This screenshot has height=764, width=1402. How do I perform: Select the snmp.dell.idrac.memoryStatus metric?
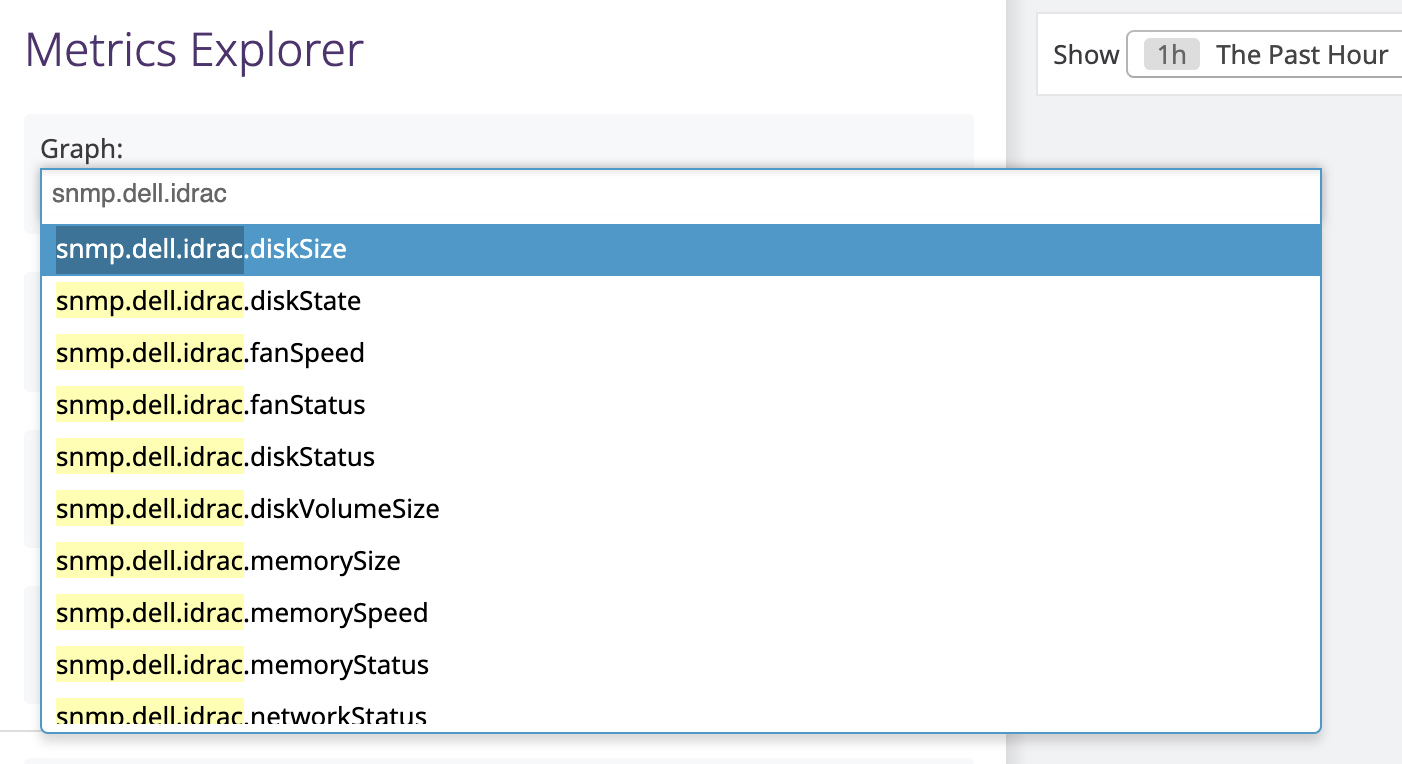(x=680, y=665)
